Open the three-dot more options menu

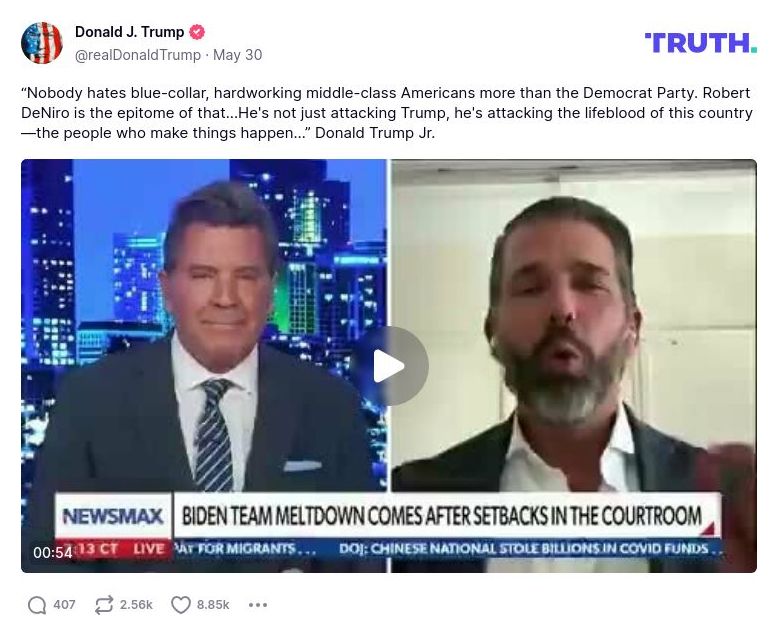258,605
